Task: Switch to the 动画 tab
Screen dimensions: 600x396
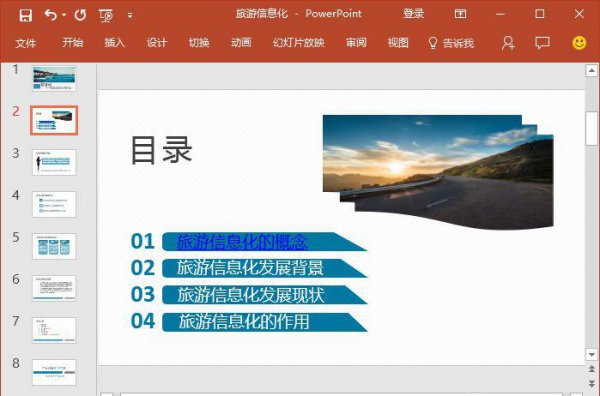Action: 241,42
